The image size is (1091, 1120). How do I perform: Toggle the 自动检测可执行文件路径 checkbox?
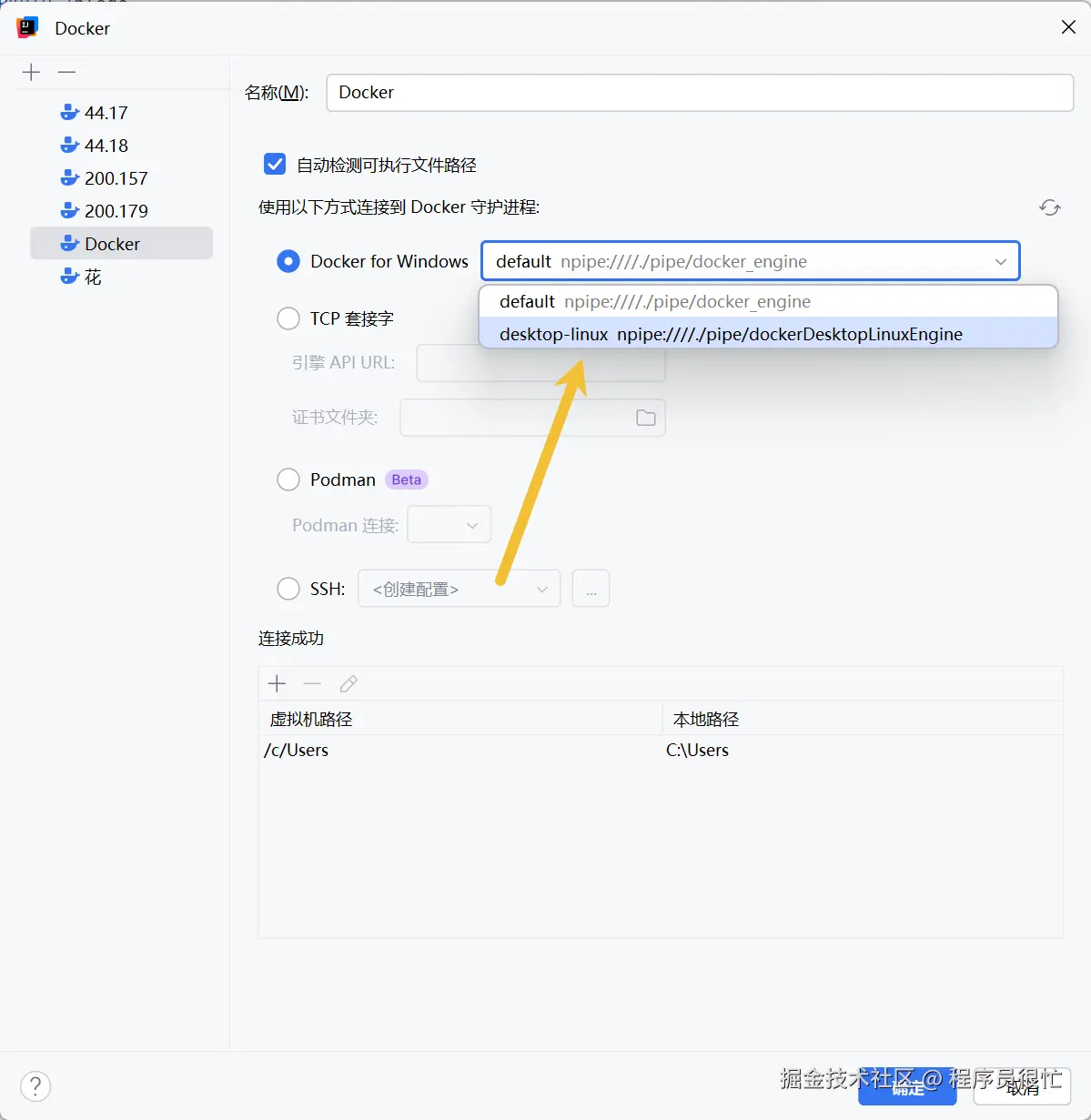275,165
